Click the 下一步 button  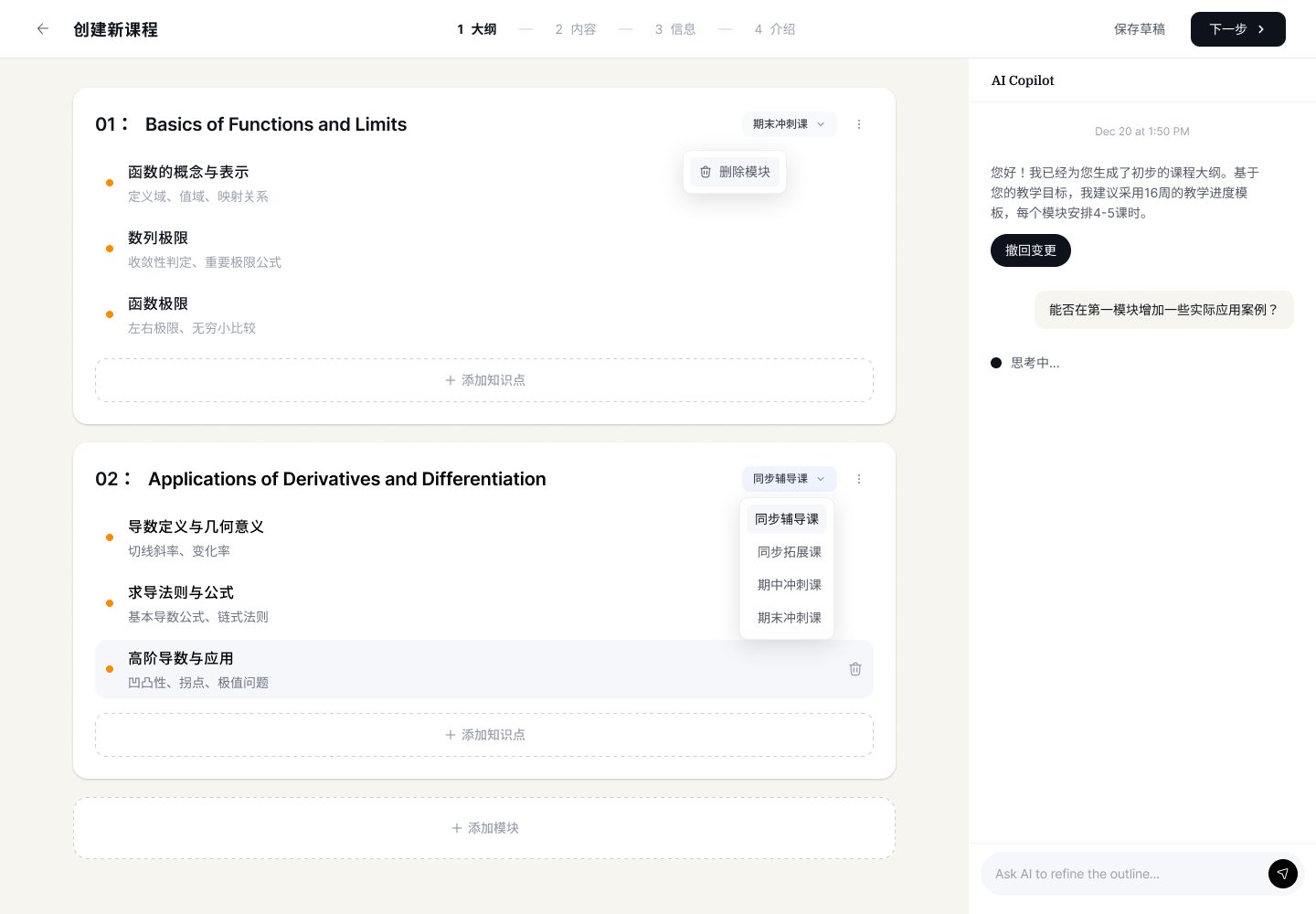[x=1237, y=28]
